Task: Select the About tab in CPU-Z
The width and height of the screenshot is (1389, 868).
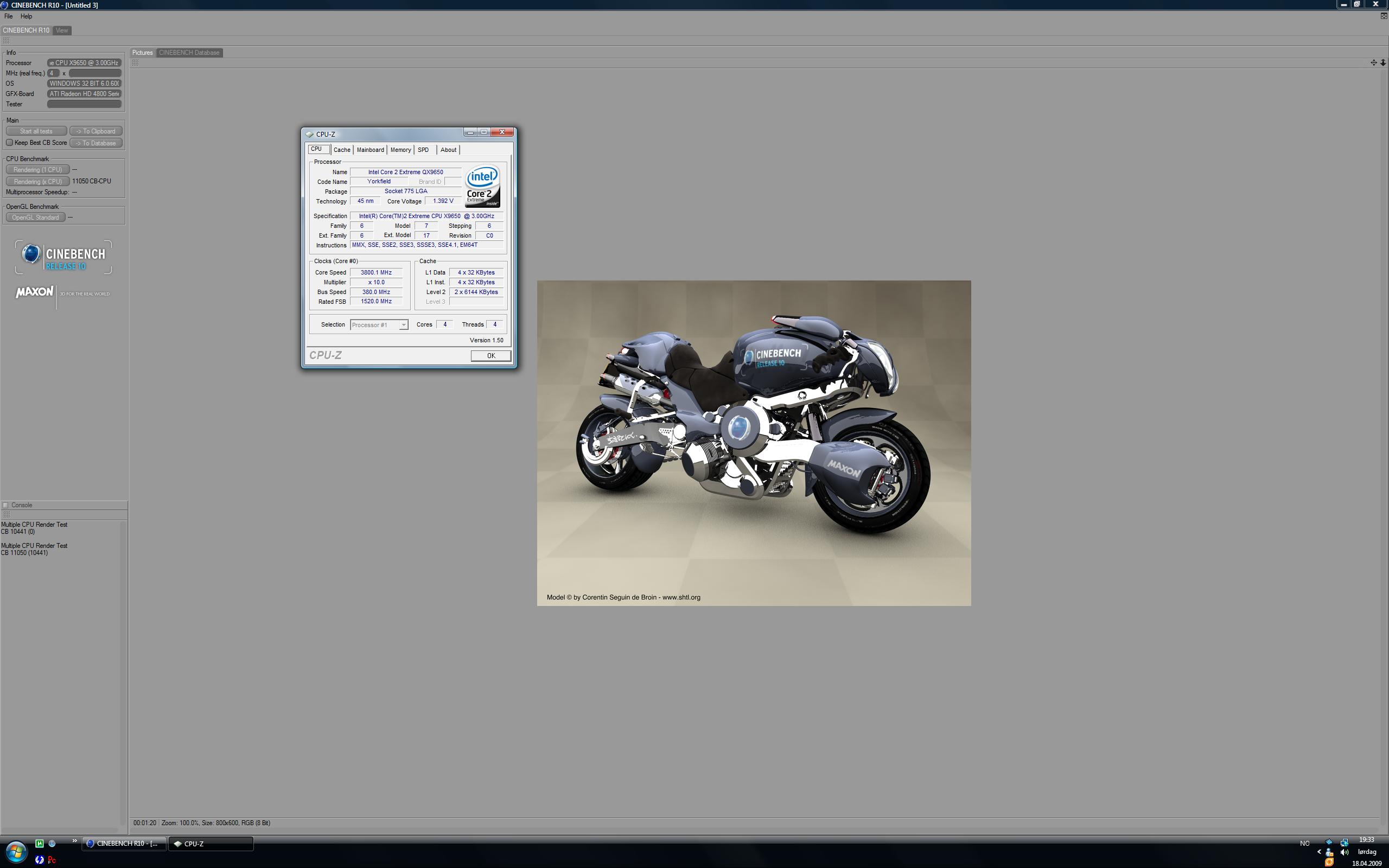Action: (x=448, y=150)
